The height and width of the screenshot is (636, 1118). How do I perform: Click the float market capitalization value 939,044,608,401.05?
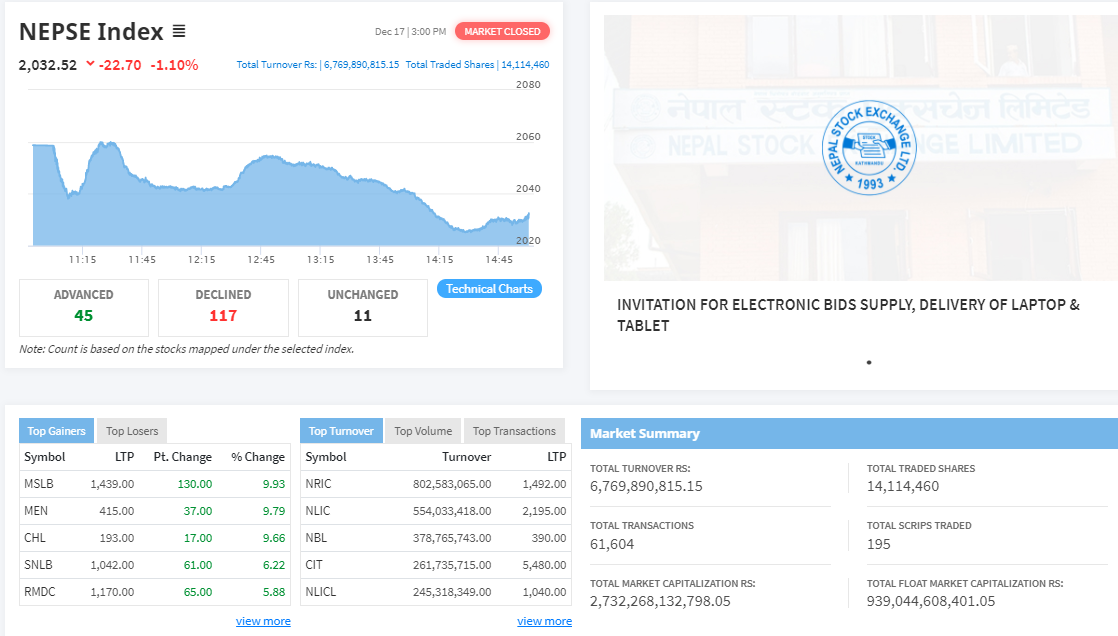[930, 601]
